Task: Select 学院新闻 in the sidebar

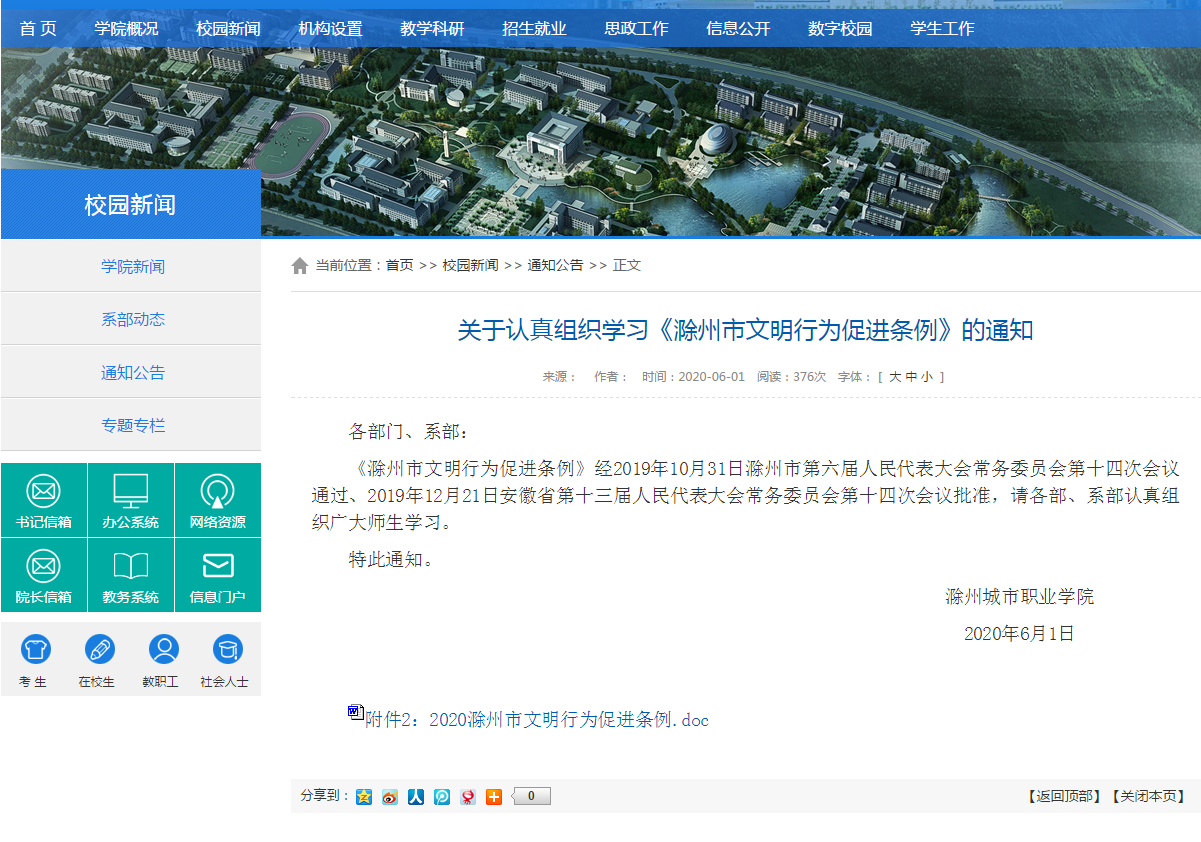Action: (132, 267)
